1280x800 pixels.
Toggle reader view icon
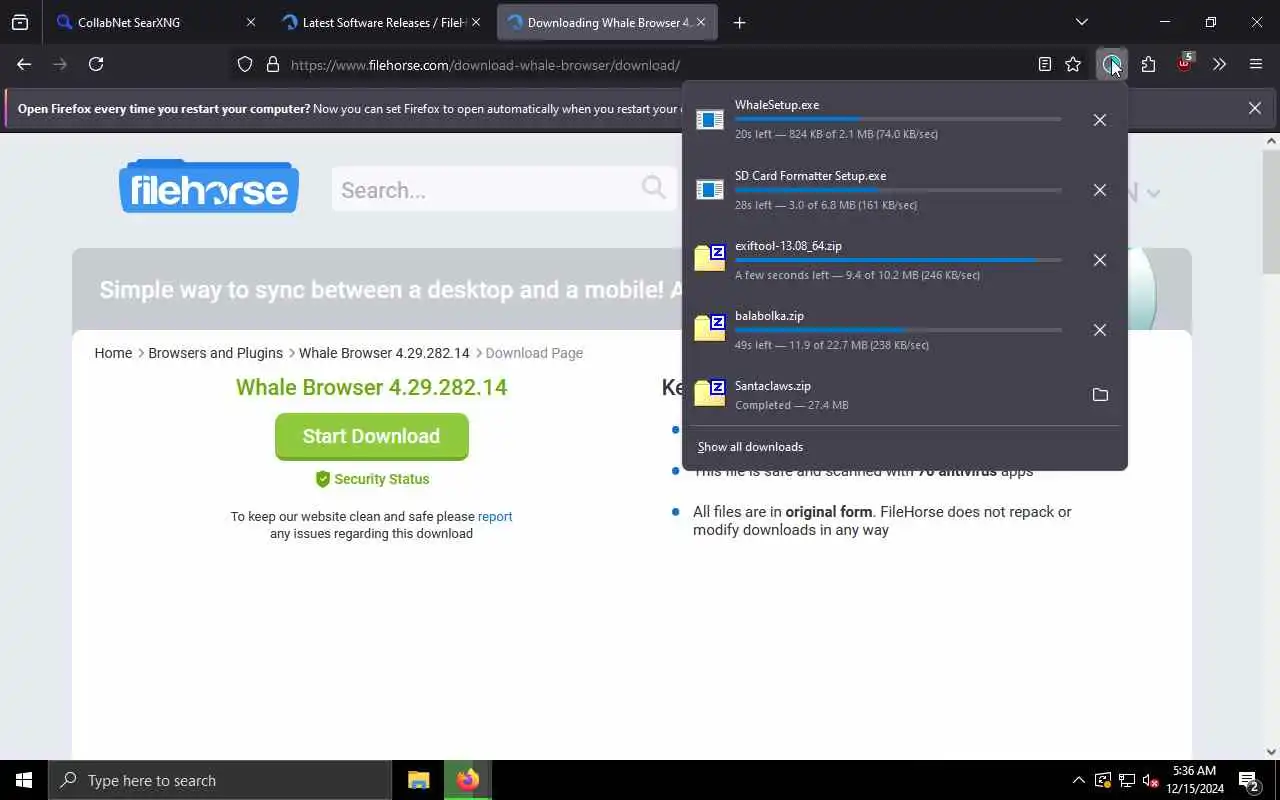1044,64
